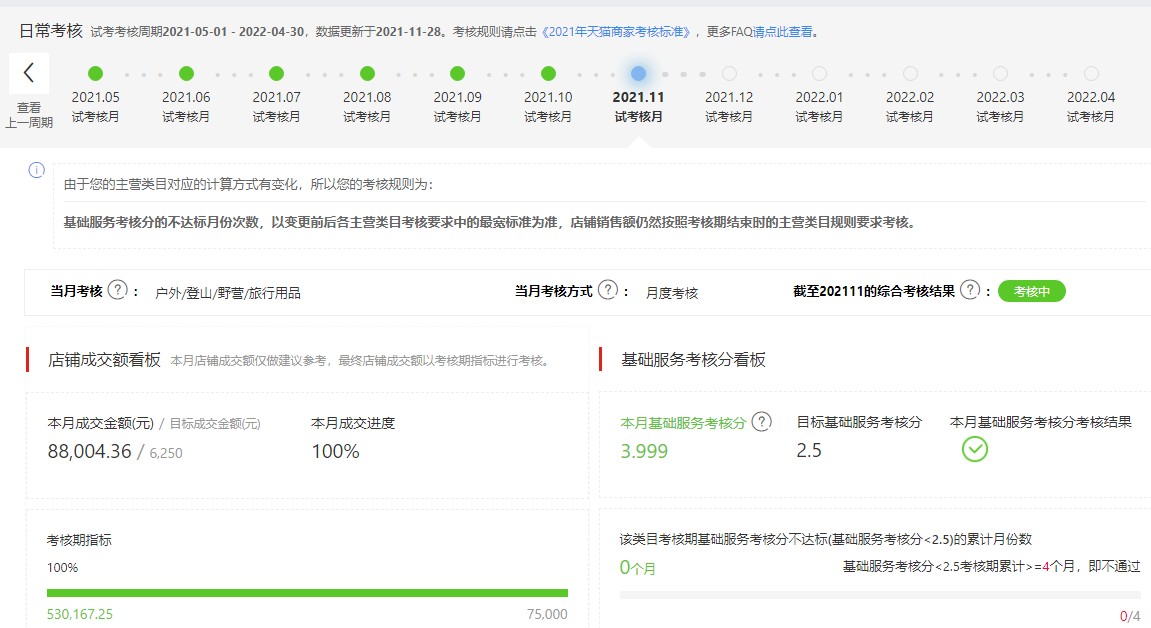Open help icon next to 综合考核结果

[970, 290]
